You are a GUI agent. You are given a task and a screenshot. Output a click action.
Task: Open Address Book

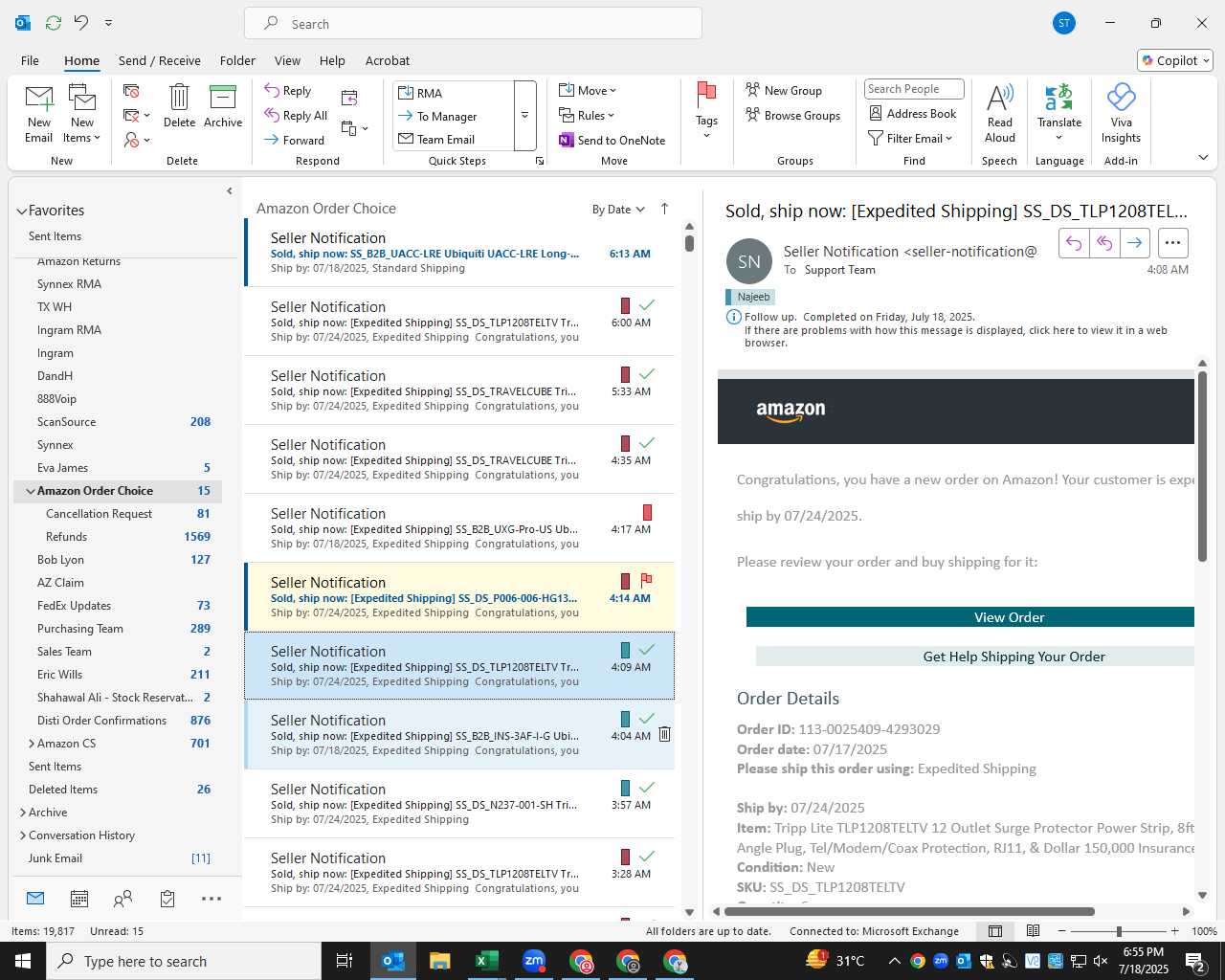click(x=912, y=113)
